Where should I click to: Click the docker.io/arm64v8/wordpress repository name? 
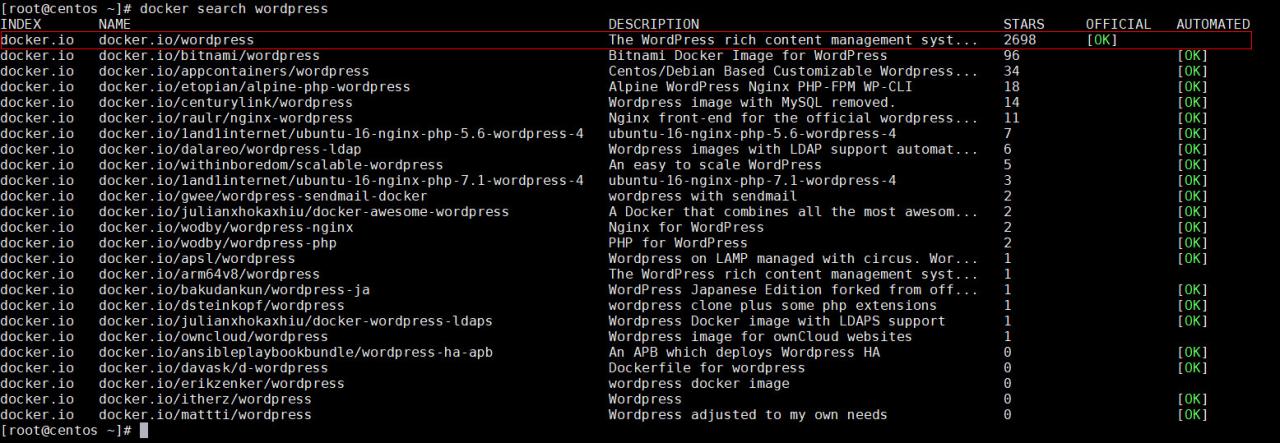click(x=209, y=274)
